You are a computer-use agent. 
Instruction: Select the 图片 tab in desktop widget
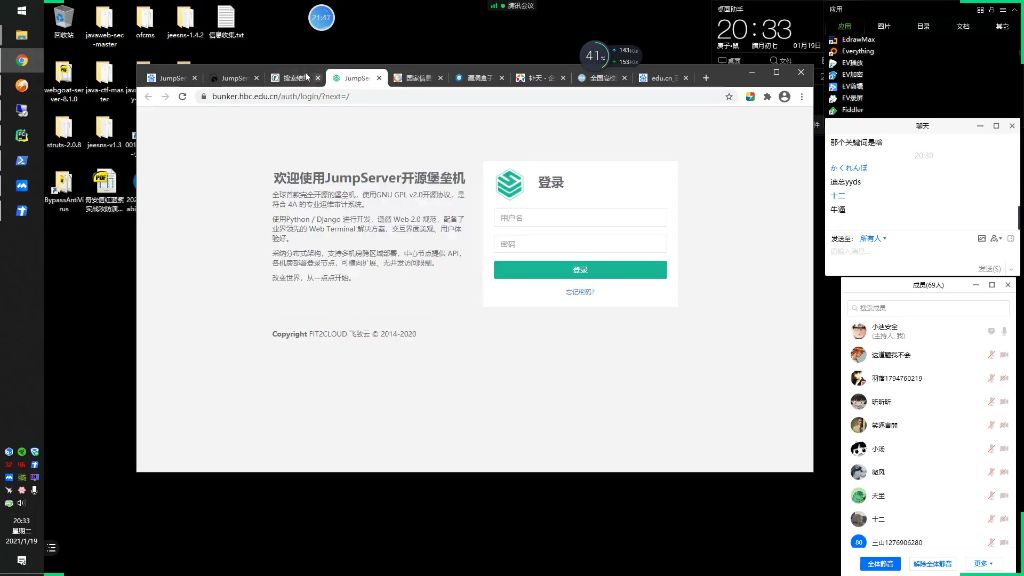[884, 26]
